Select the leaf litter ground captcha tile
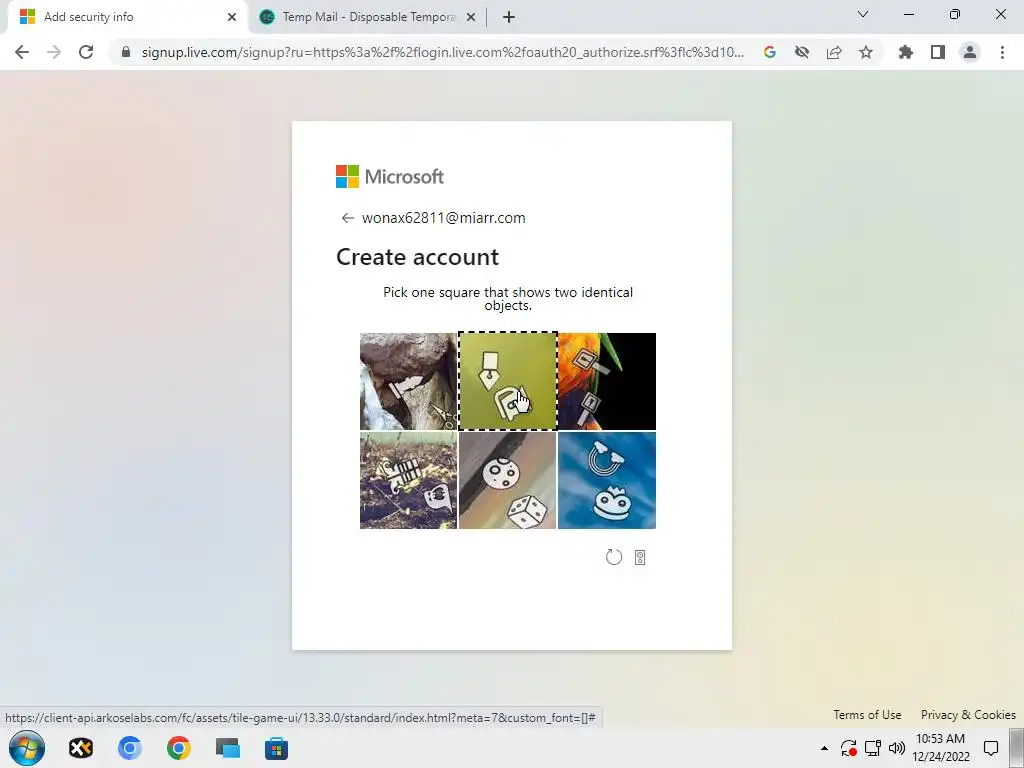The height and width of the screenshot is (768, 1024). (x=408, y=480)
